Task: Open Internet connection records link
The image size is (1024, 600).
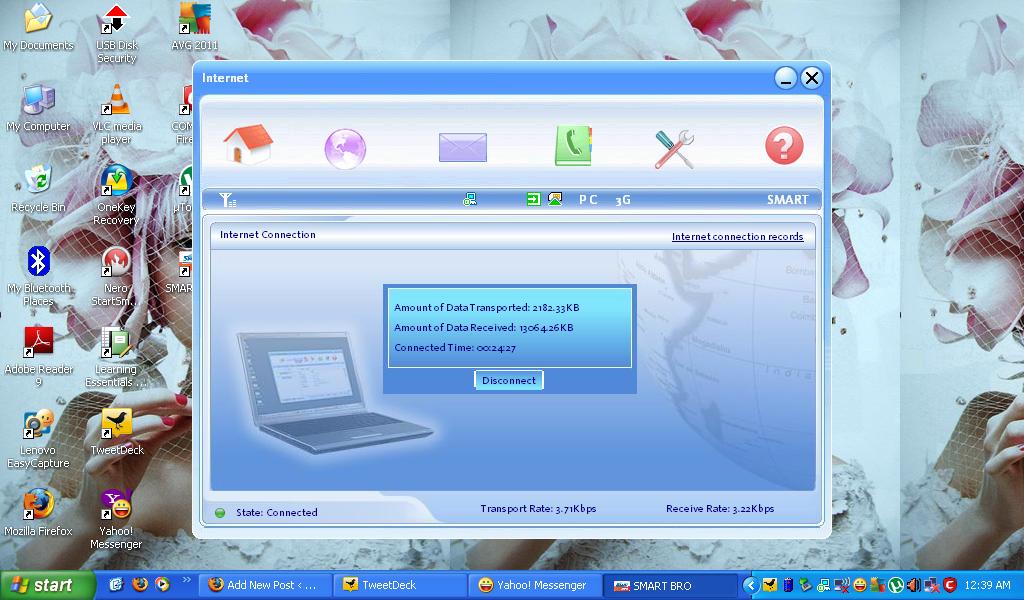Action: (x=737, y=237)
